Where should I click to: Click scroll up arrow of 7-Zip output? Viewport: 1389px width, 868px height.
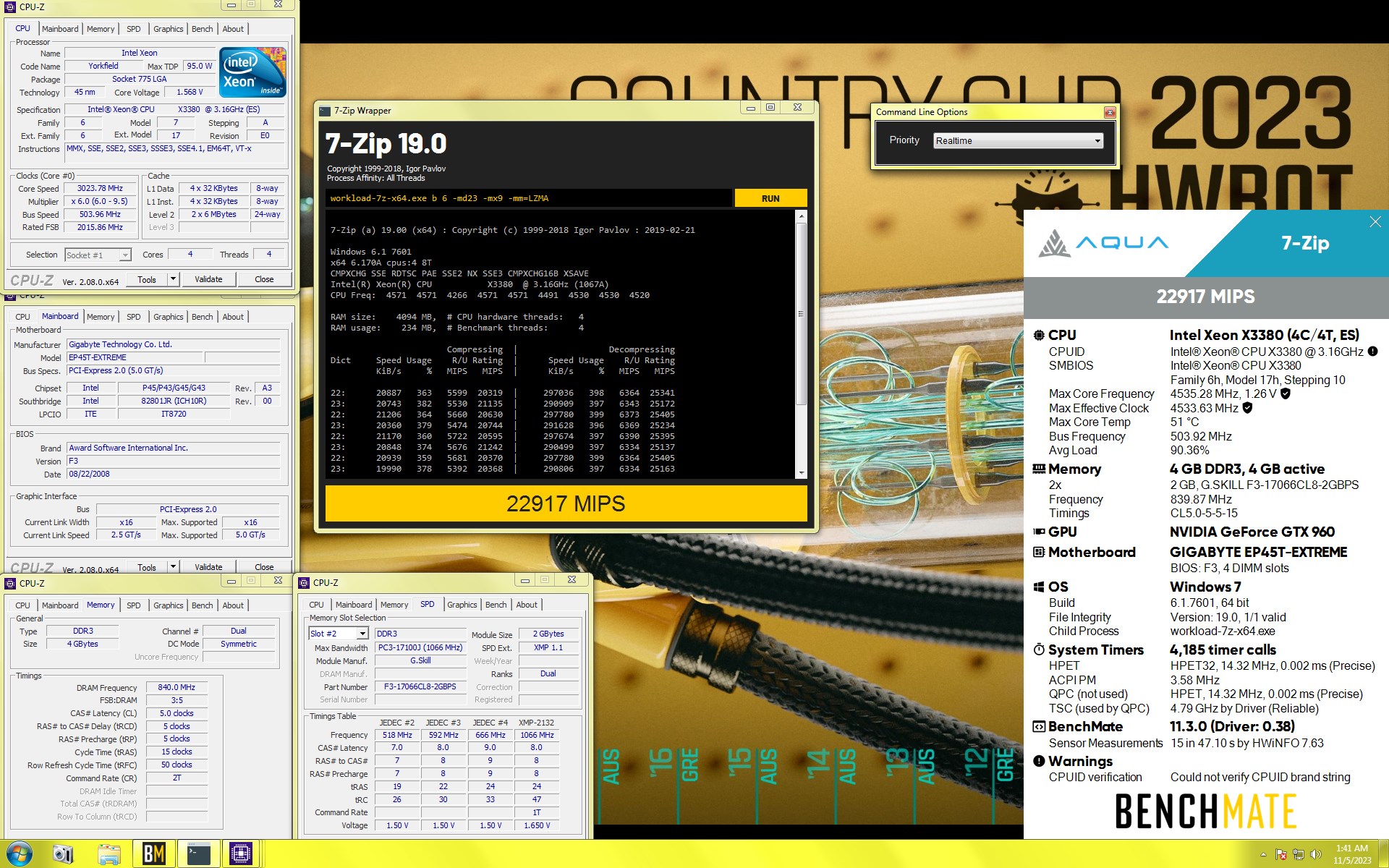click(801, 216)
